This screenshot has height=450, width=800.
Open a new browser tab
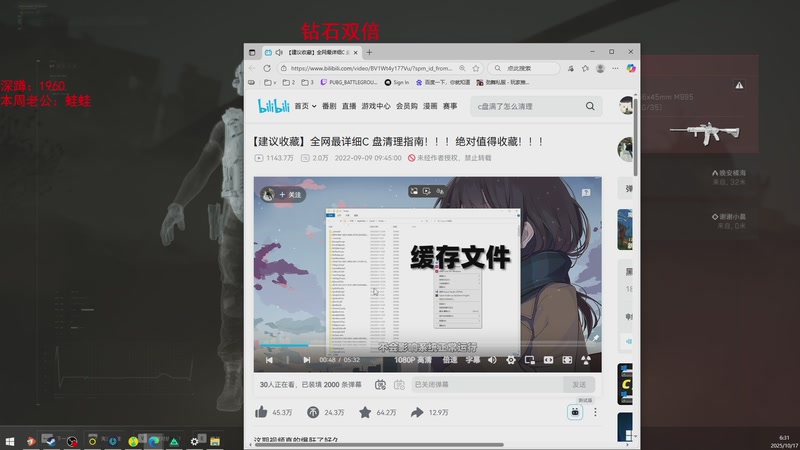(x=369, y=52)
